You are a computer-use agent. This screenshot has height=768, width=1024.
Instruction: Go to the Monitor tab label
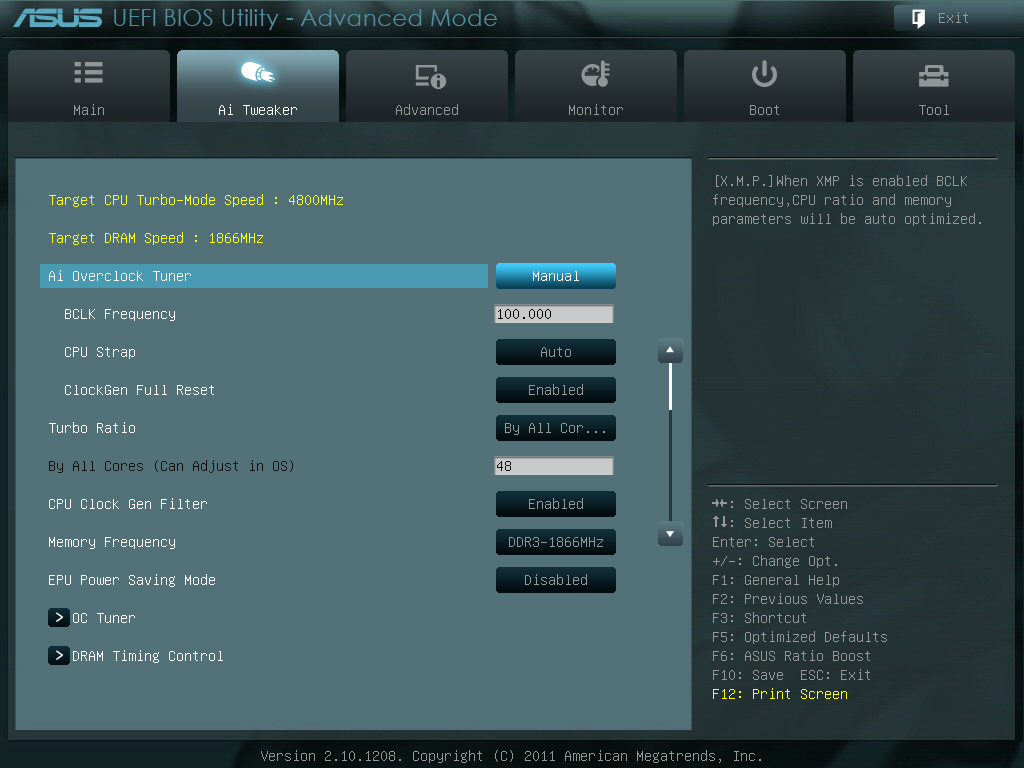596,110
